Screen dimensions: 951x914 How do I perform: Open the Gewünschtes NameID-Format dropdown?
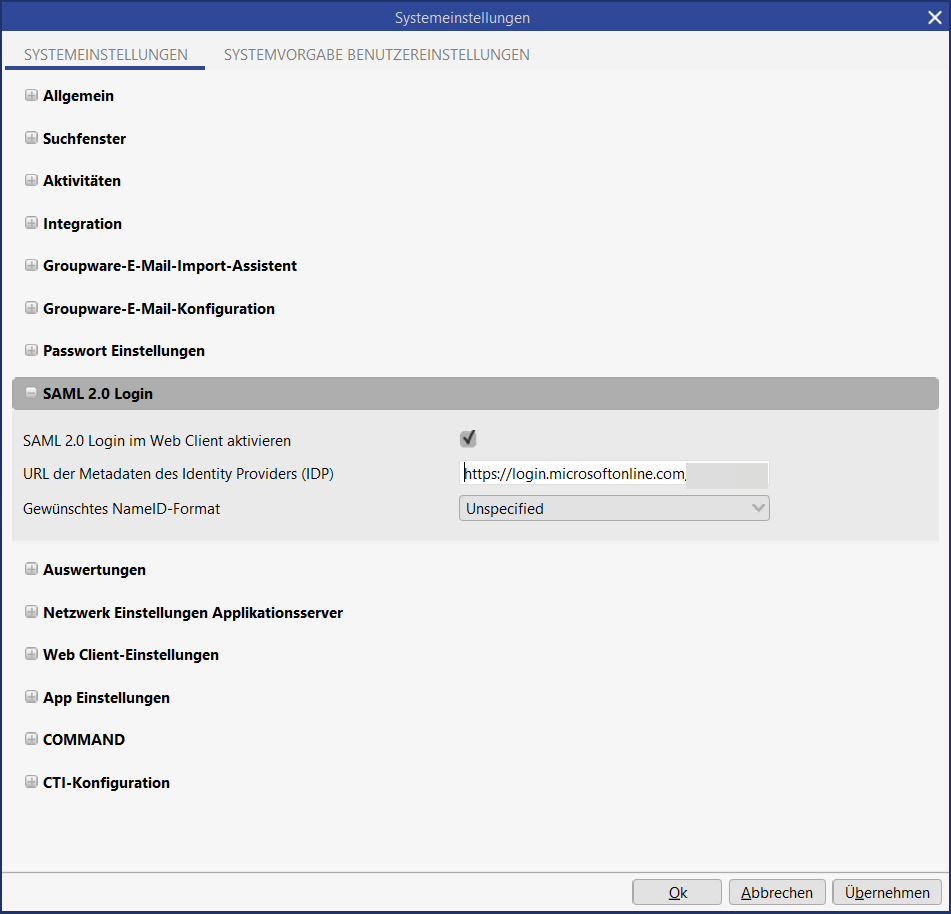[x=614, y=508]
